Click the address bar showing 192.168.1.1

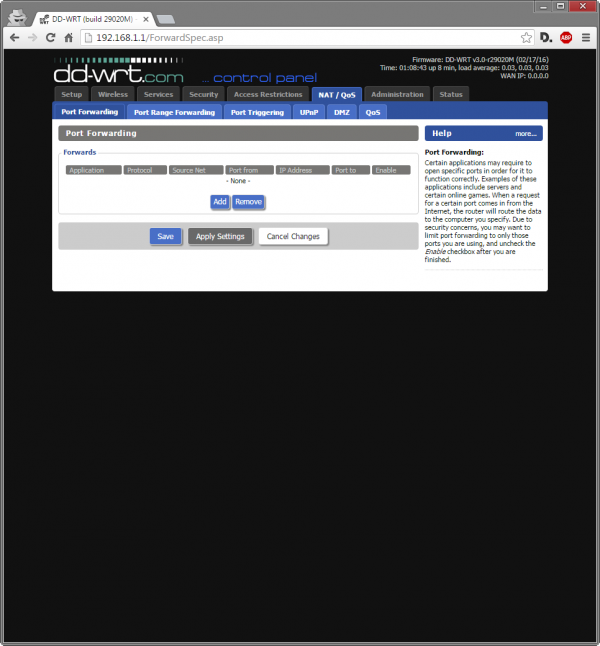pyautogui.click(x=300, y=37)
